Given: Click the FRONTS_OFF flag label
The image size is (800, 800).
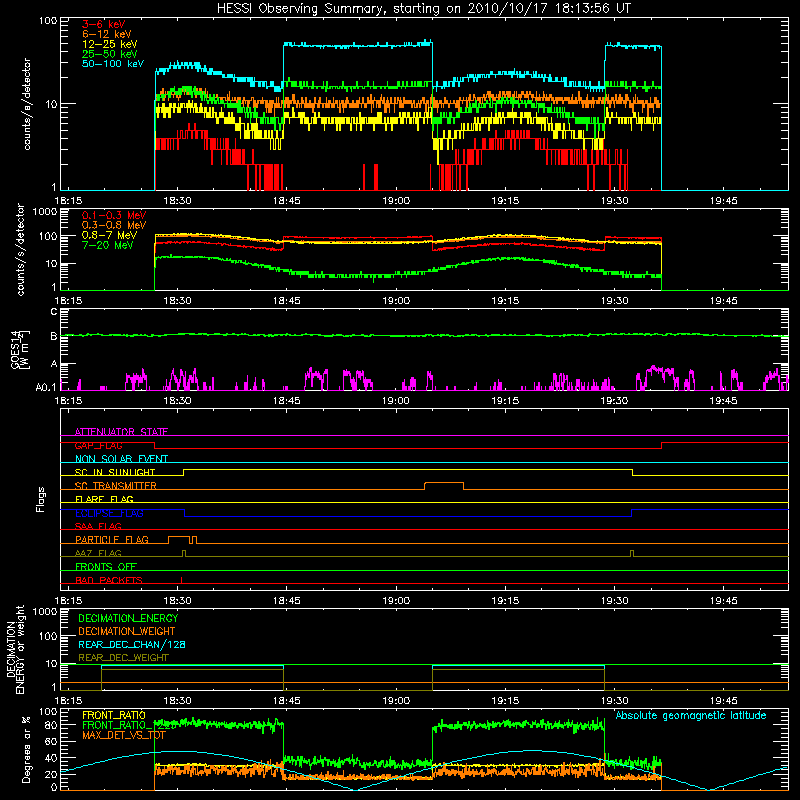Looking at the screenshot, I should tap(106, 566).
